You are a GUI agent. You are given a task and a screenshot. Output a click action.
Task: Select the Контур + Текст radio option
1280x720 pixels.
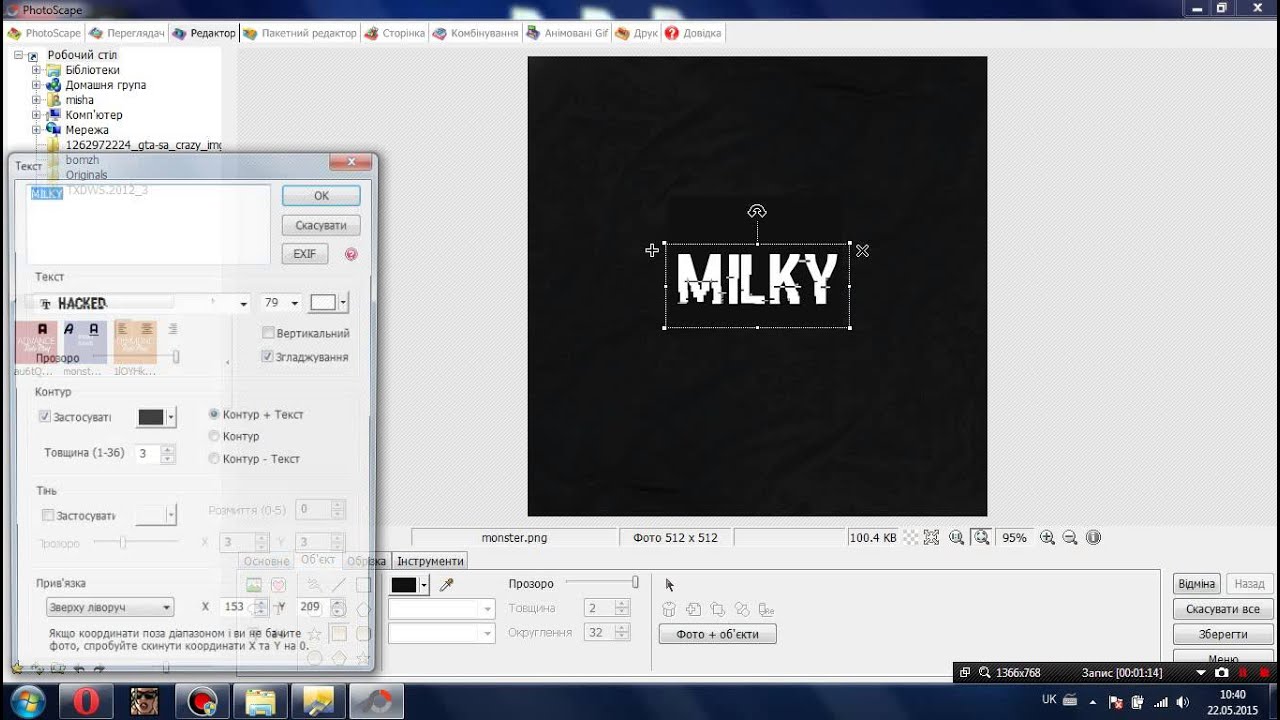point(214,414)
